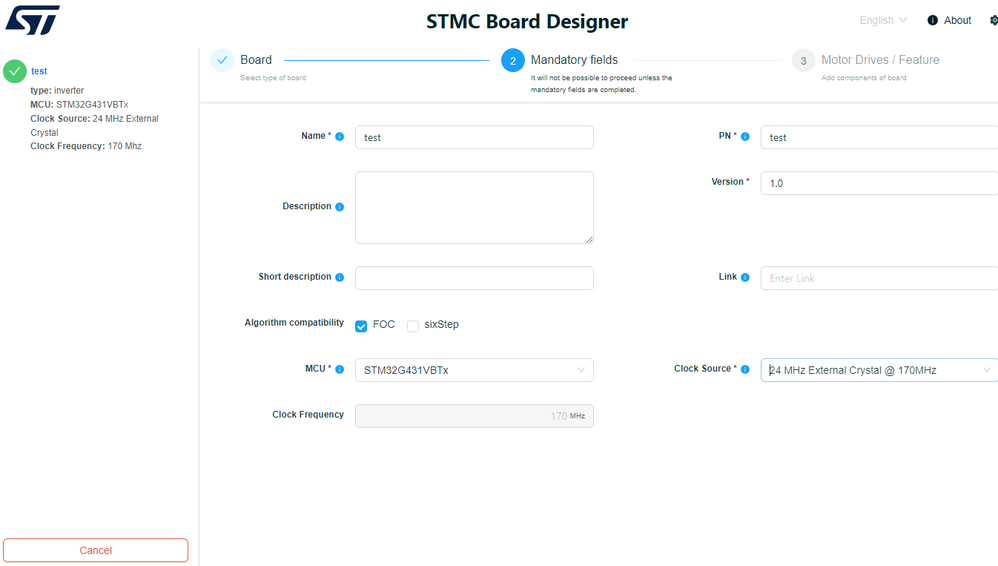Uncheck the FOC checkbox
The image size is (998, 566).
(x=361, y=326)
